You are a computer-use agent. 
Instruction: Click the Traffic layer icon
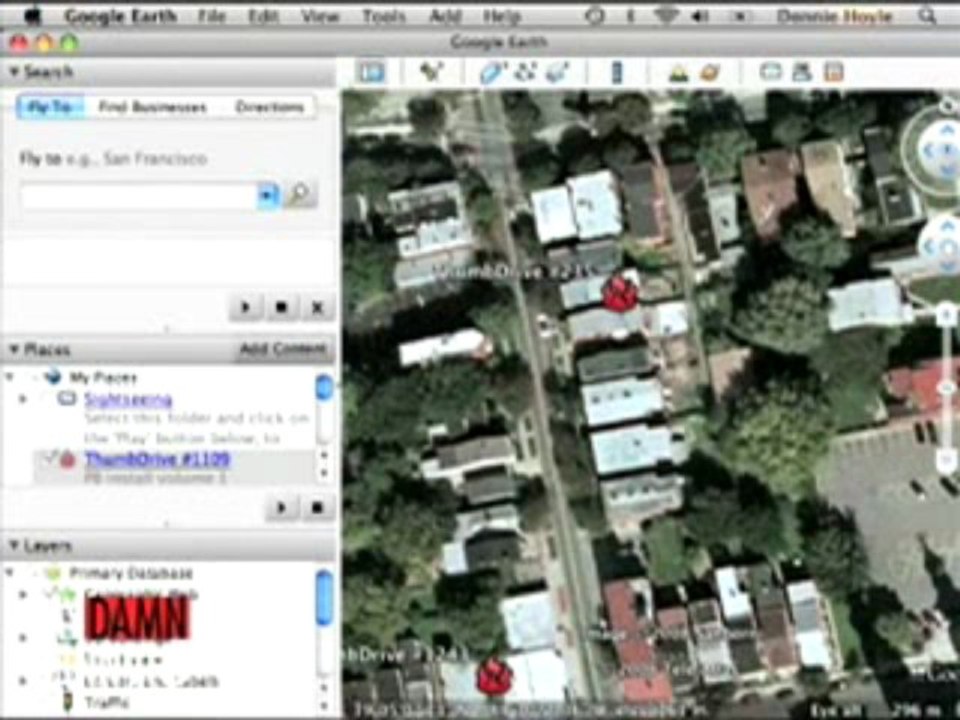[69, 702]
